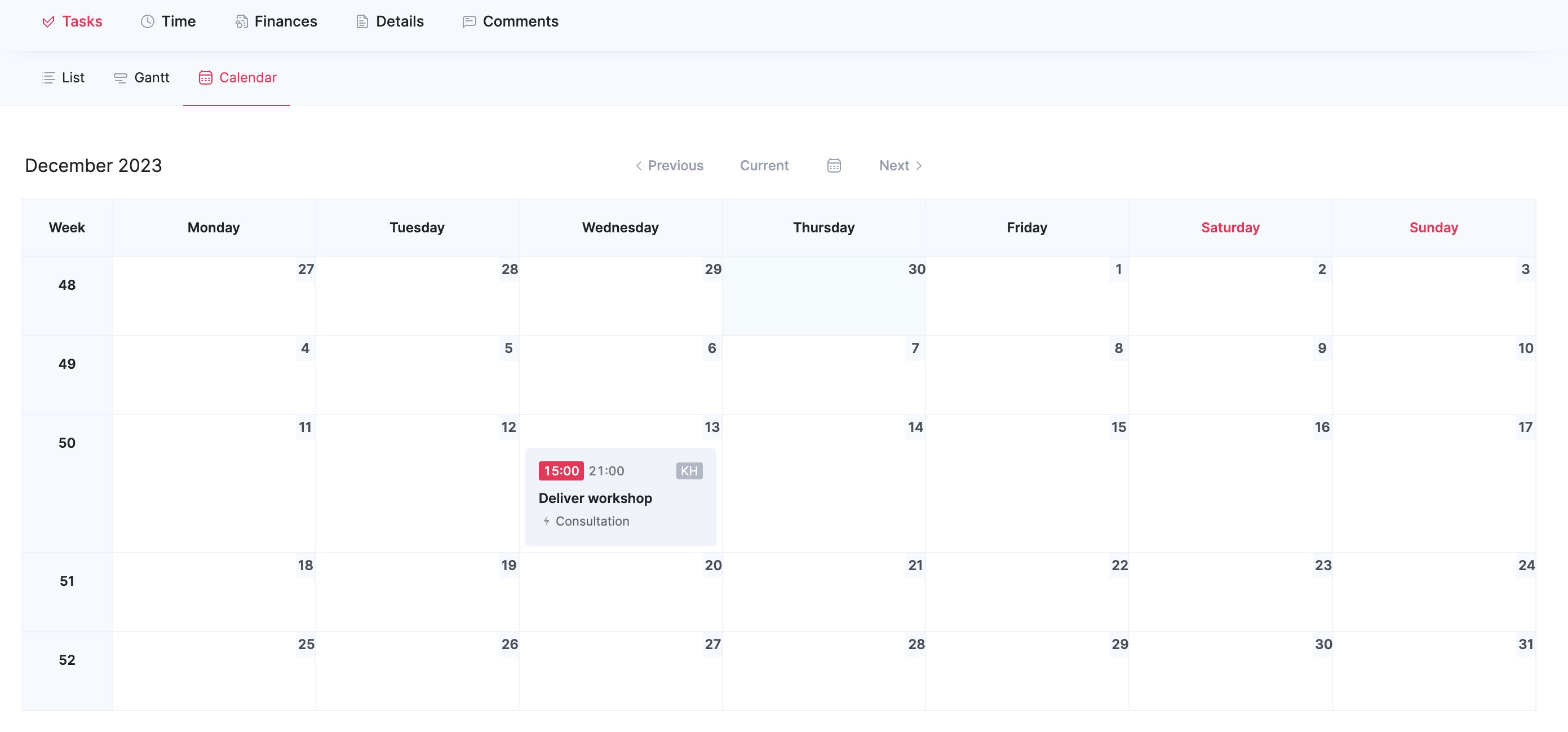Select day 18 on Monday
The height and width of the screenshot is (732, 1568).
pos(214,592)
